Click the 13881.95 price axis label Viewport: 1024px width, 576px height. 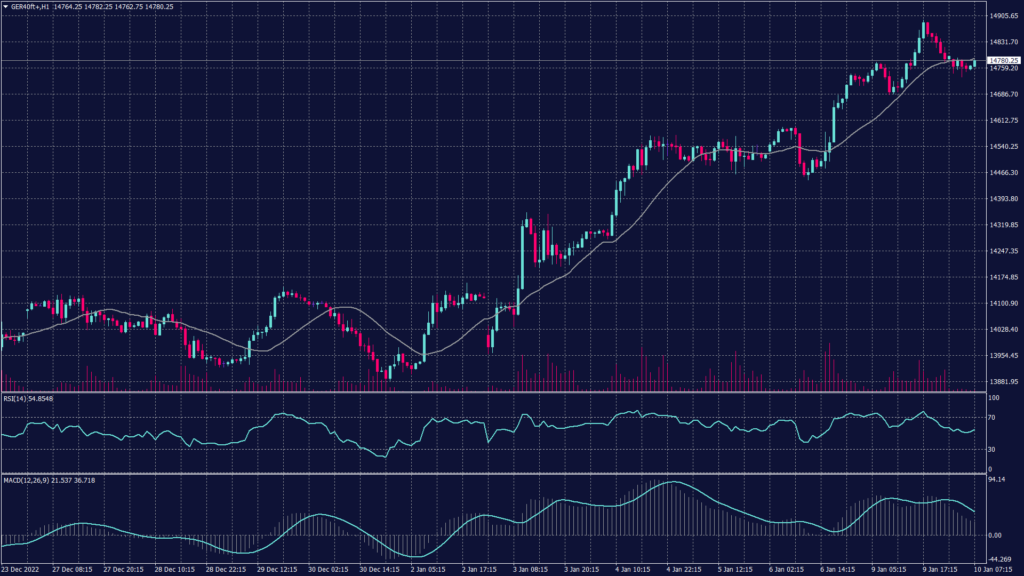[x=1000, y=382]
